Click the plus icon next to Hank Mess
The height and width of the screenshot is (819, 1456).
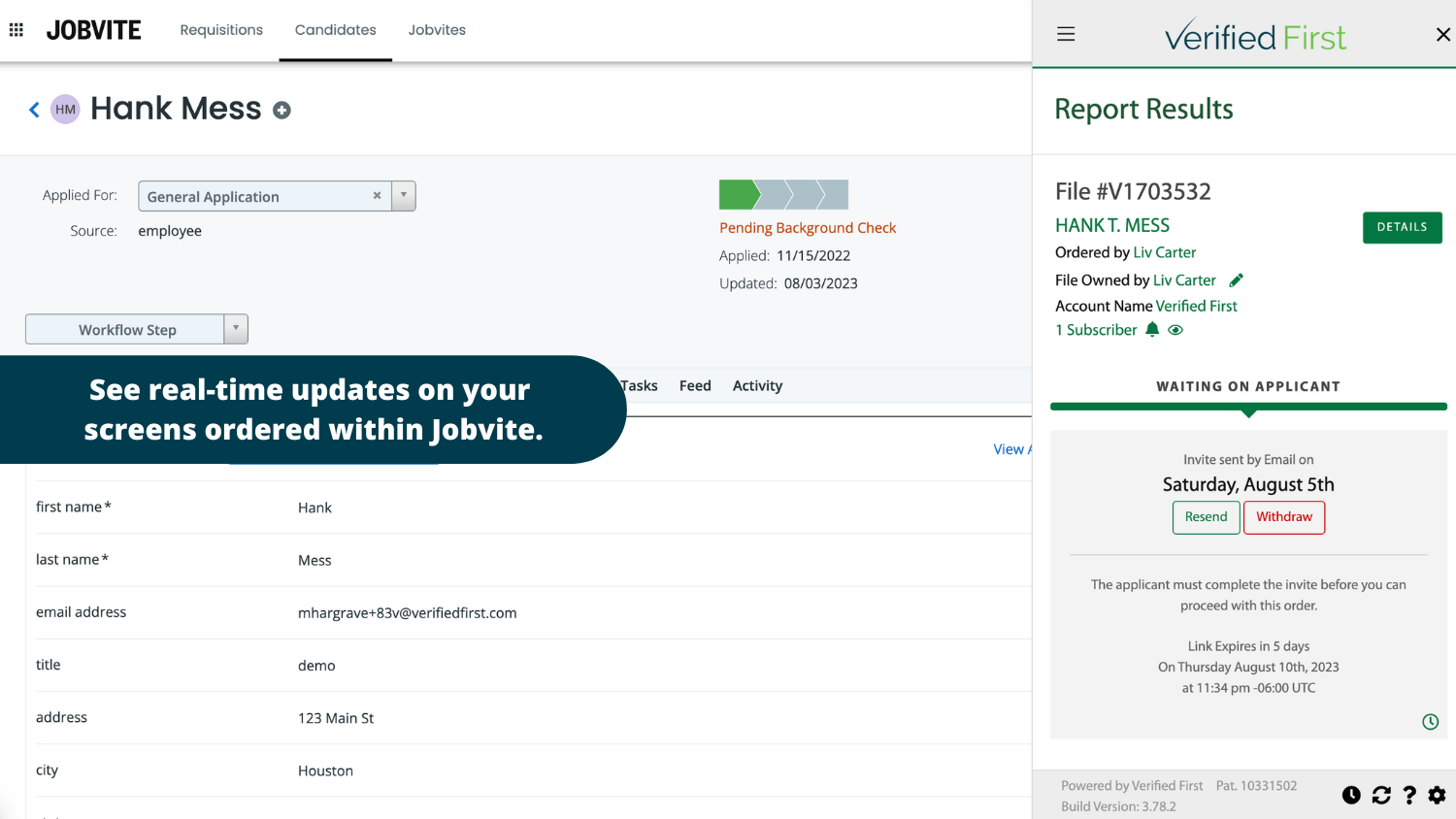[x=281, y=111]
